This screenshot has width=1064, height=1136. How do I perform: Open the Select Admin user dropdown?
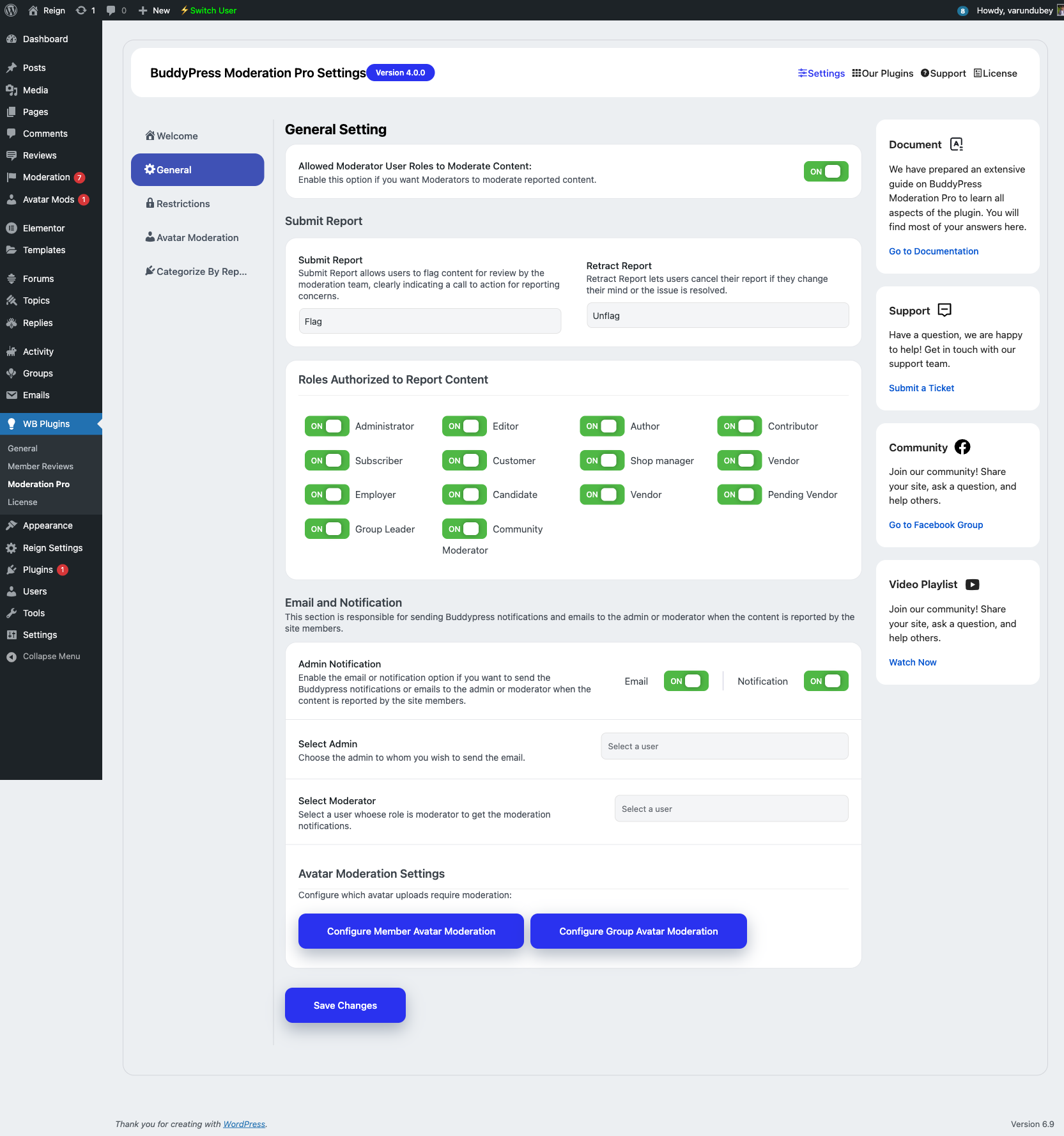click(724, 746)
